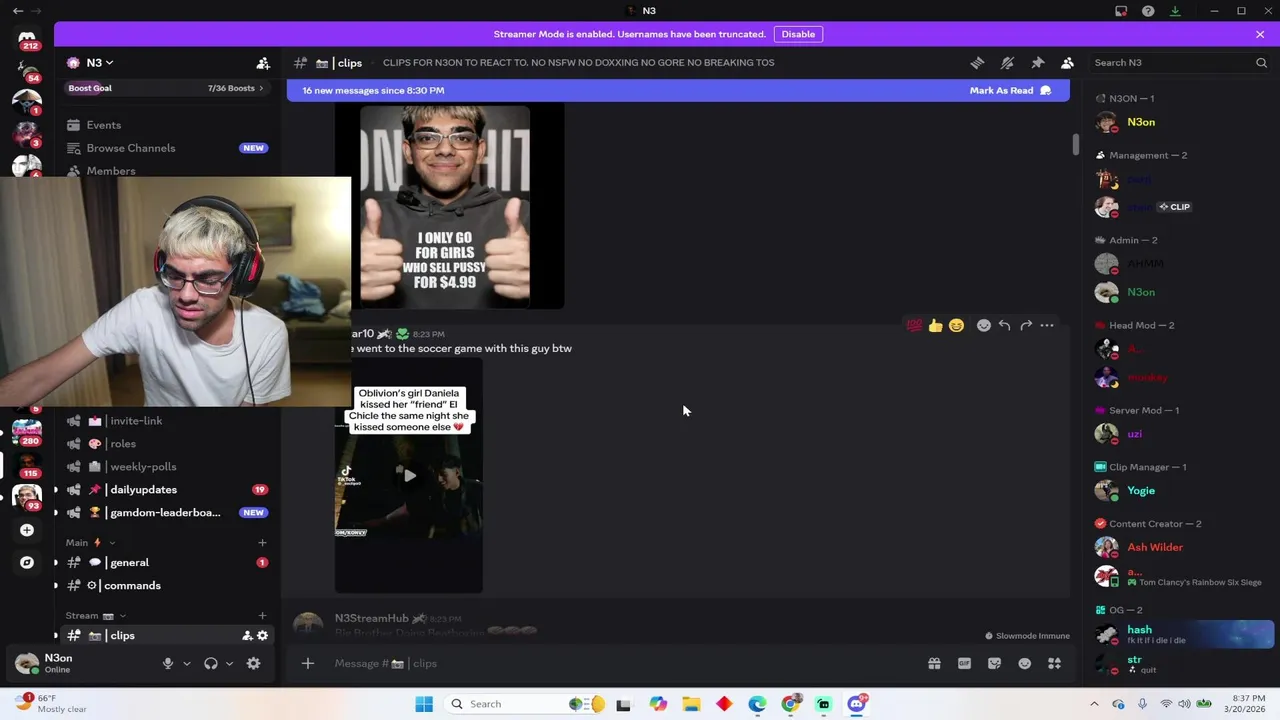Open the thumbs up meme image
Screen dimensions: 1280x720
445,207
